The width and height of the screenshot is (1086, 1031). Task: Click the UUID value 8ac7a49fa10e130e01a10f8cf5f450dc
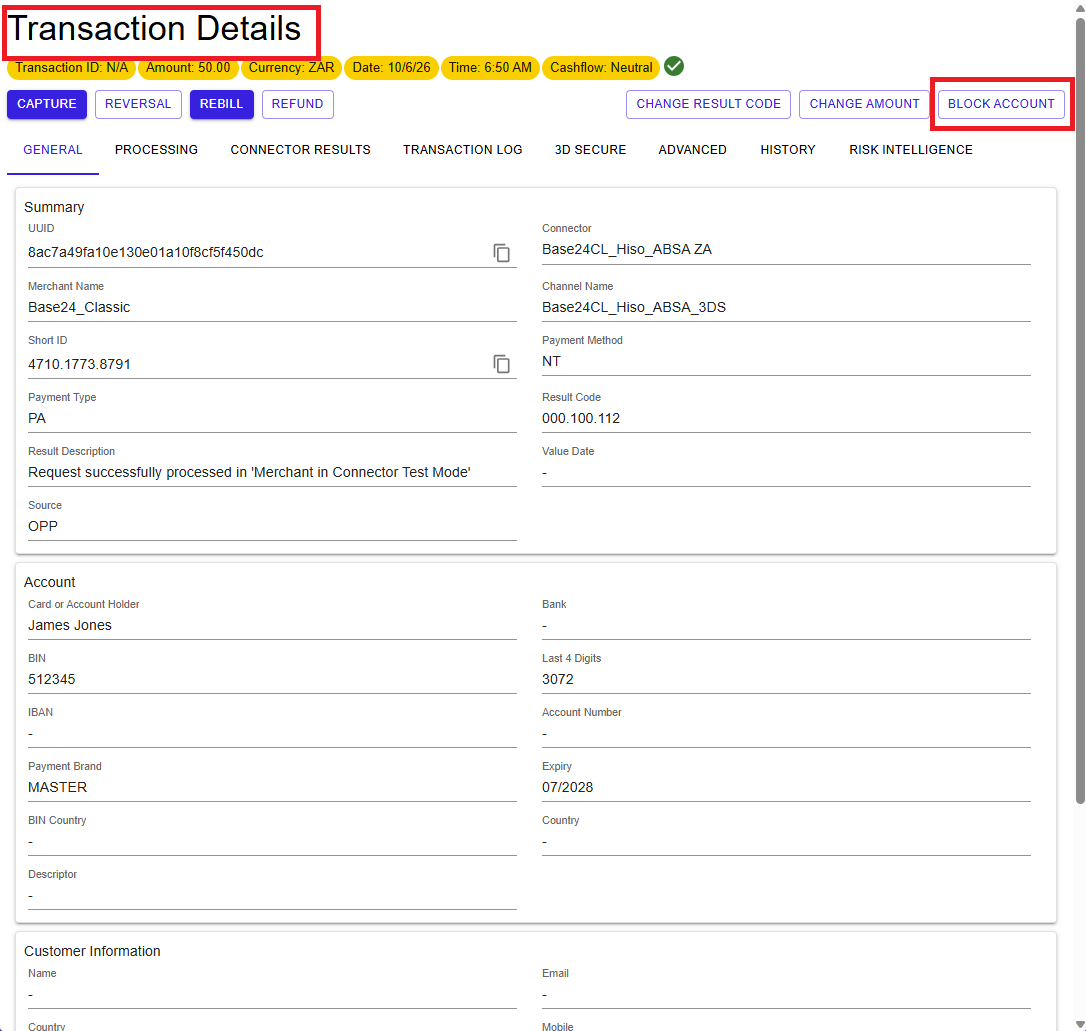pos(145,253)
